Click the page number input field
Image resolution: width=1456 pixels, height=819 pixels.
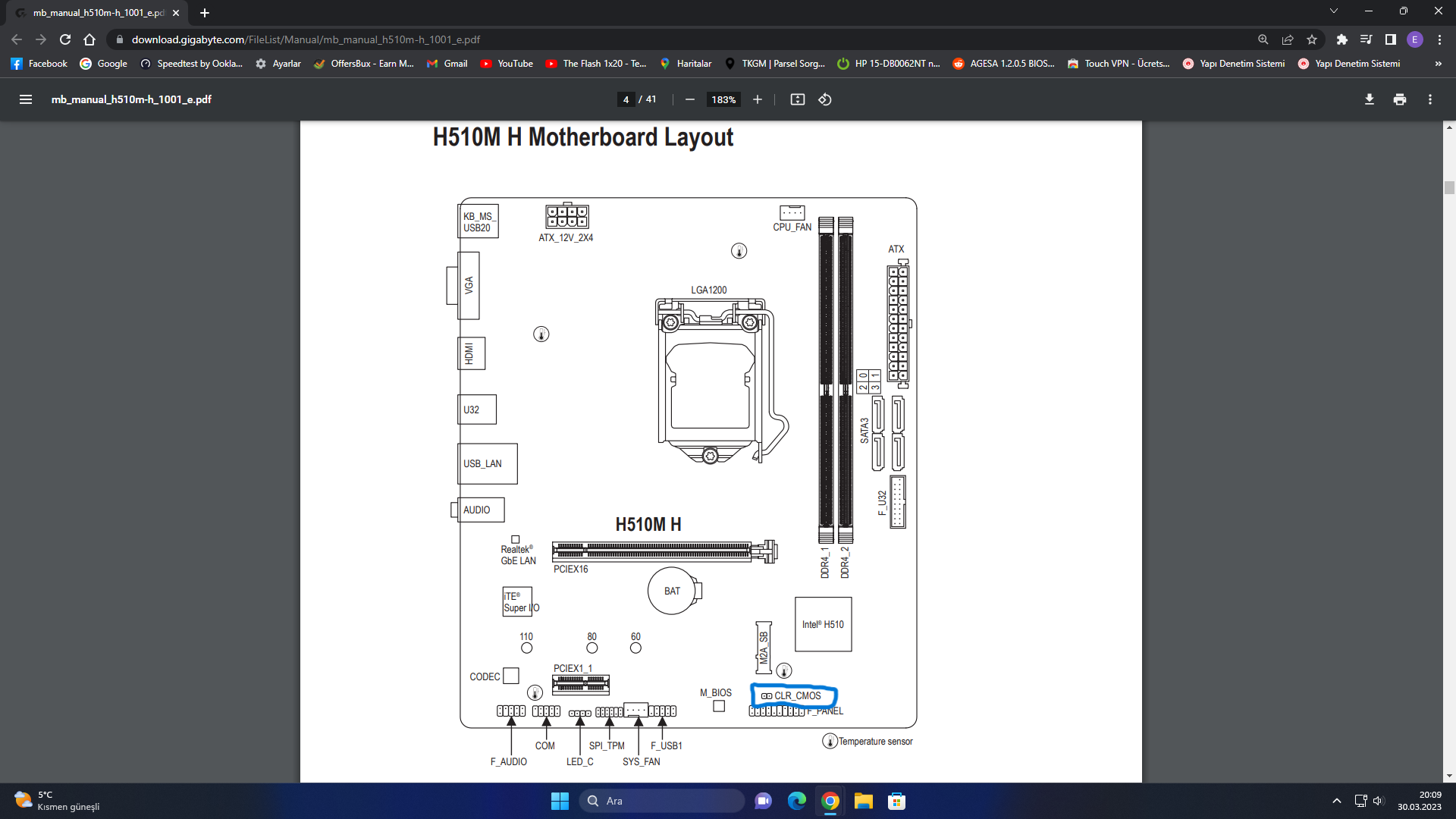click(626, 99)
